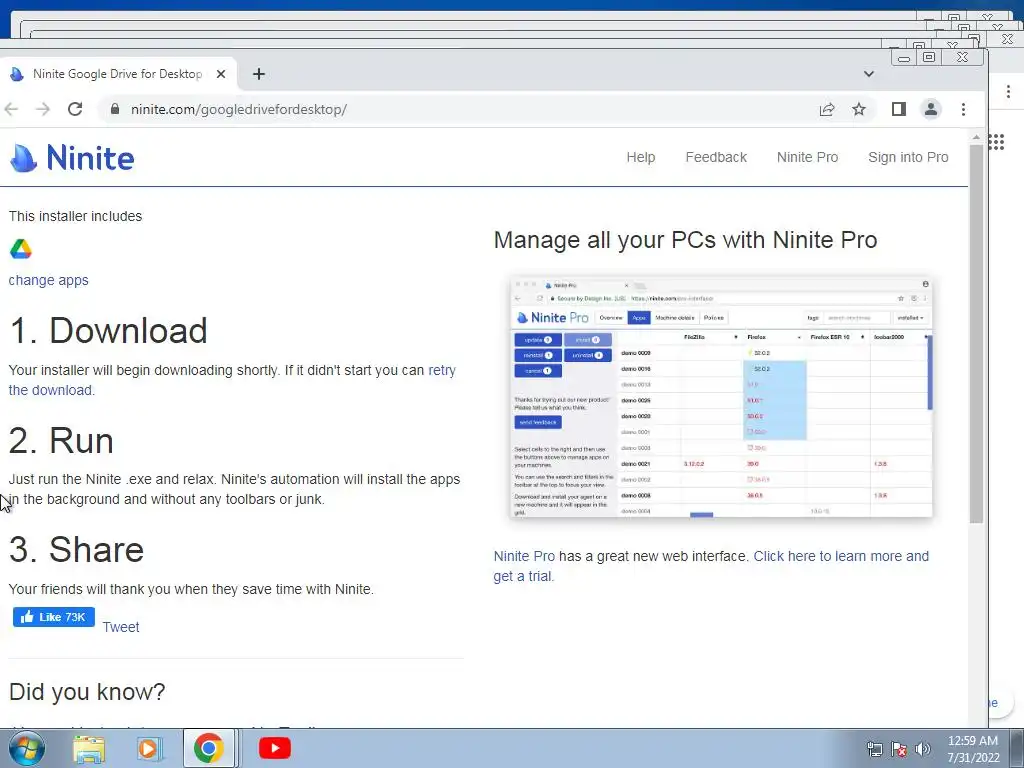Click the Ninite Pro interface screenshot
The height and width of the screenshot is (768, 1024).
[721, 398]
